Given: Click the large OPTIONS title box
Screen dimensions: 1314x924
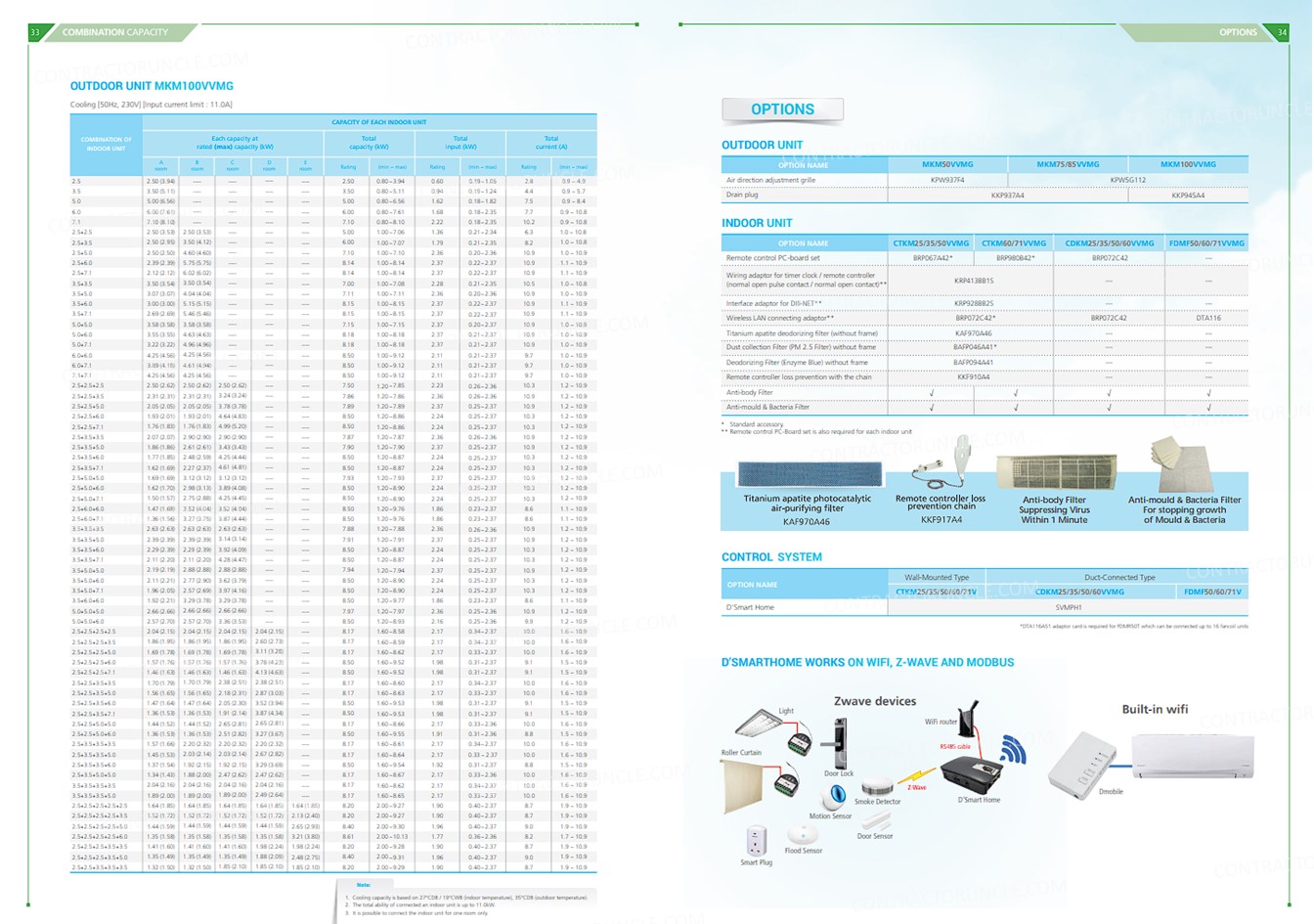Looking at the screenshot, I should click(782, 110).
